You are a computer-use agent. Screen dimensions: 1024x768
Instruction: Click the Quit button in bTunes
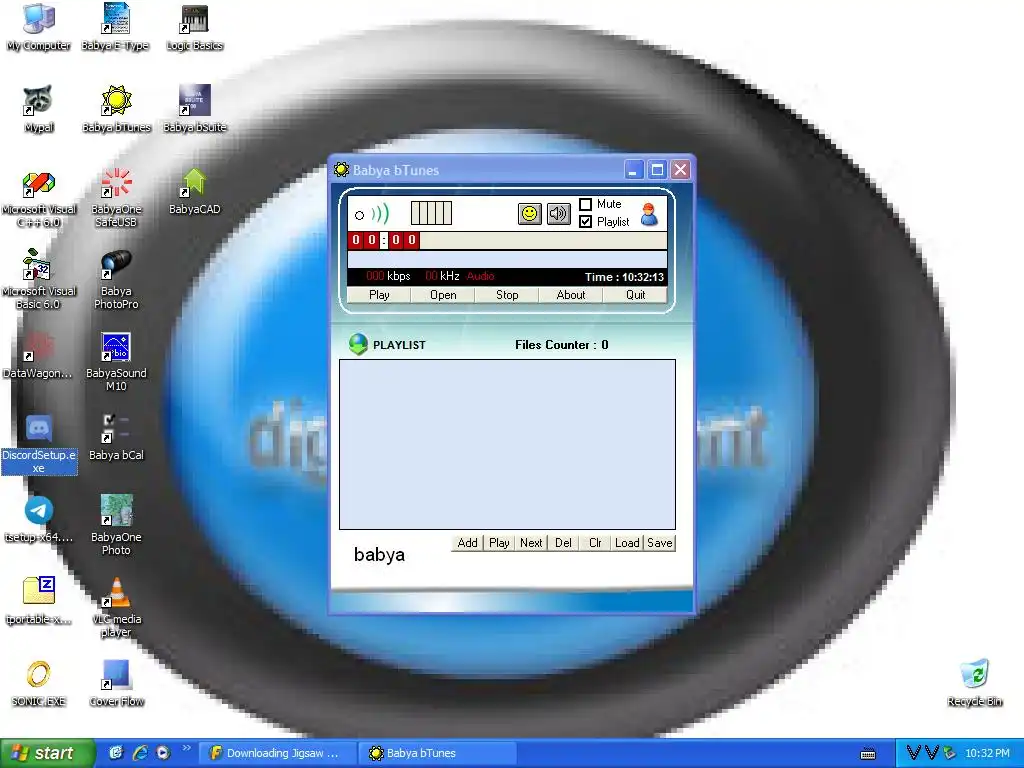click(x=635, y=295)
